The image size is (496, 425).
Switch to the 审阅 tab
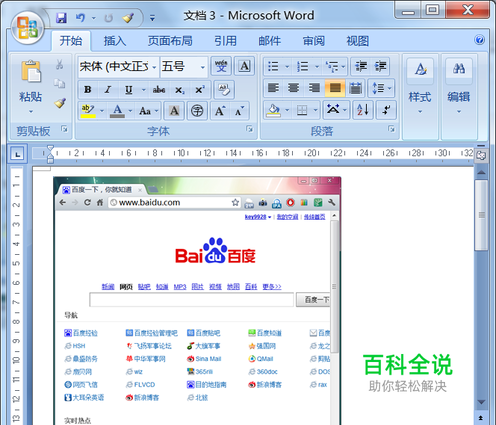tap(314, 41)
